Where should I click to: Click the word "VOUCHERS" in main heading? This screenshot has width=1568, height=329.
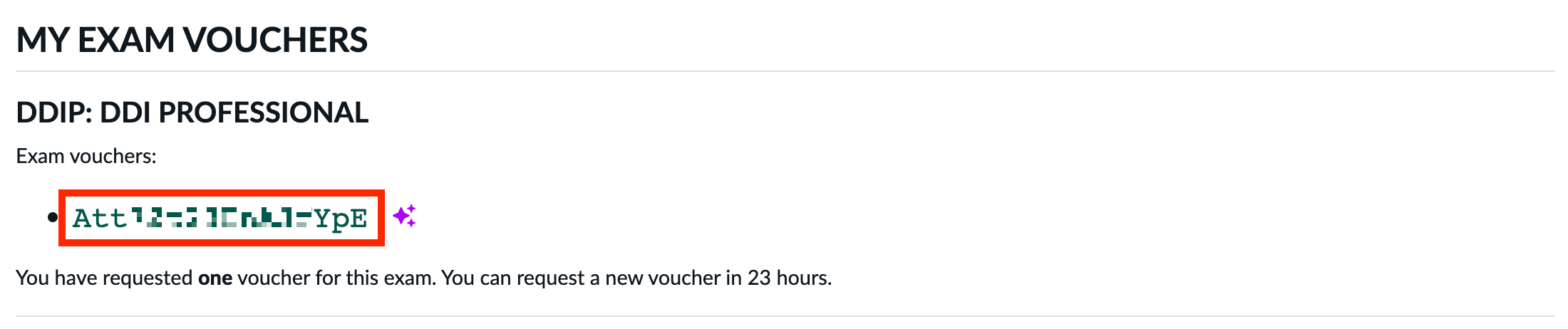[x=276, y=40]
